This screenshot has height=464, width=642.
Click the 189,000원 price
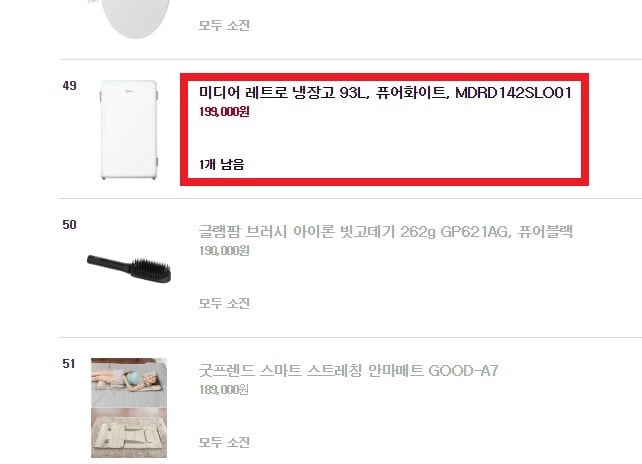[x=224, y=389]
